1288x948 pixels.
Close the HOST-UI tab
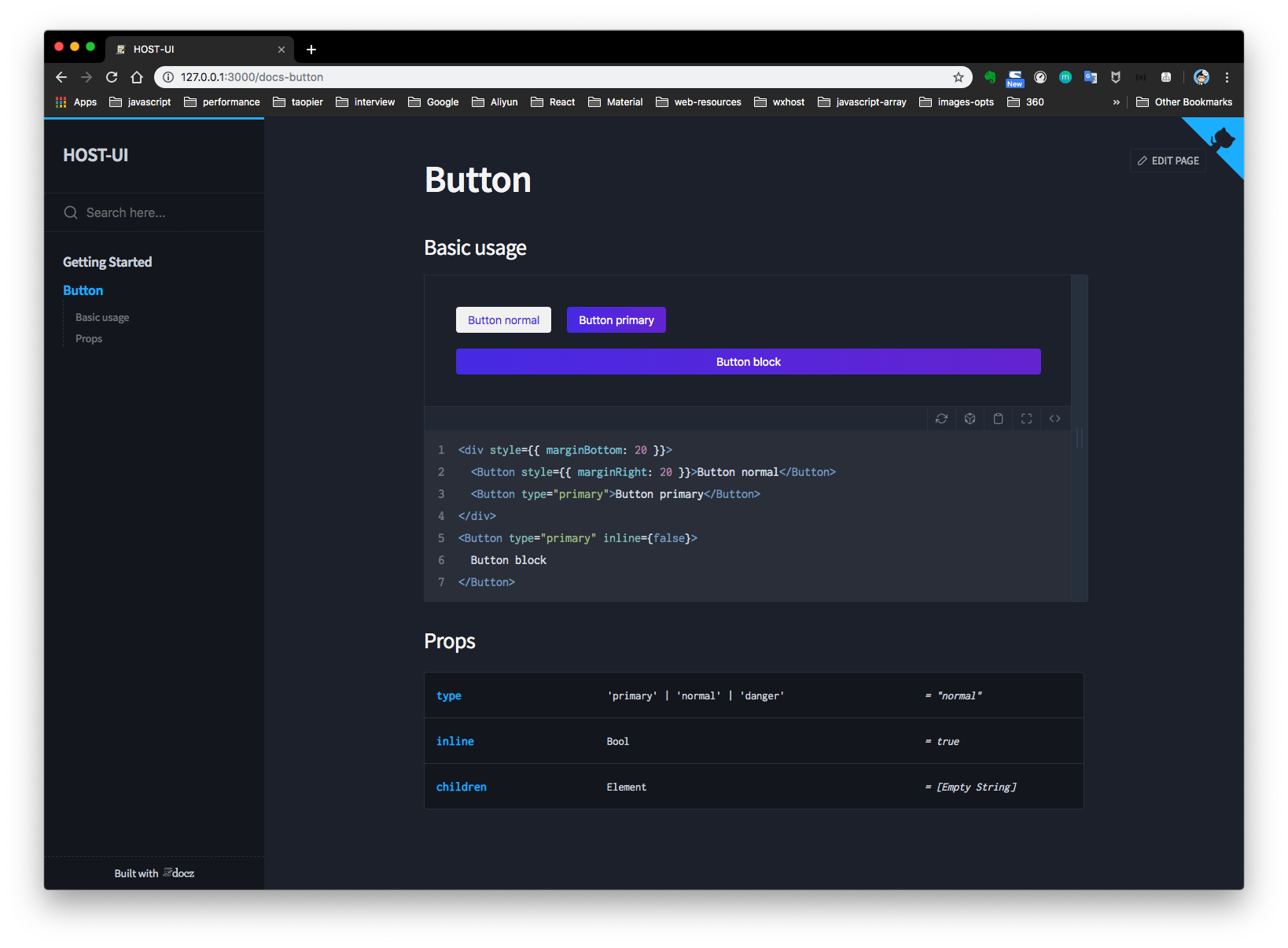coord(282,50)
